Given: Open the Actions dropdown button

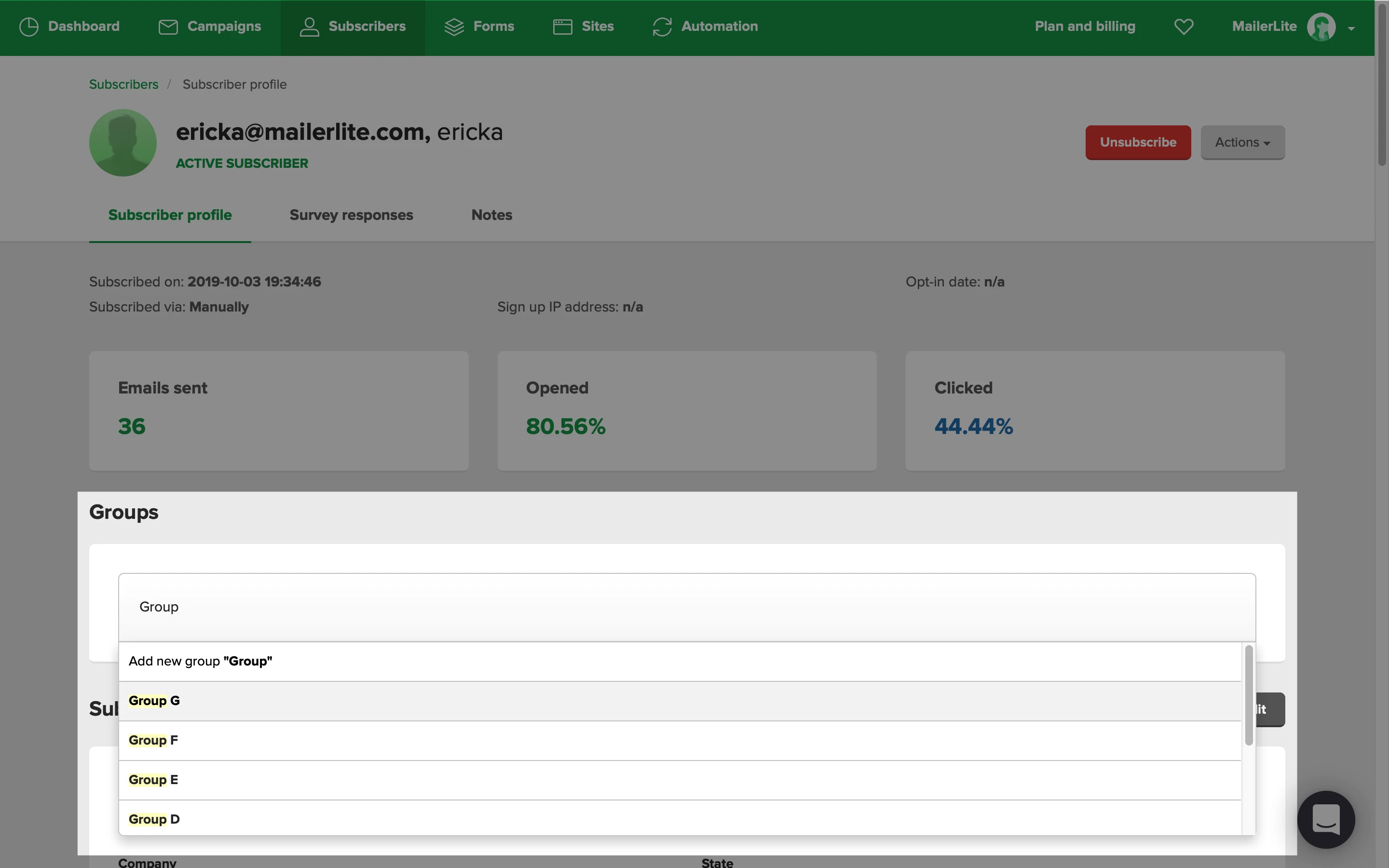Looking at the screenshot, I should 1242,142.
